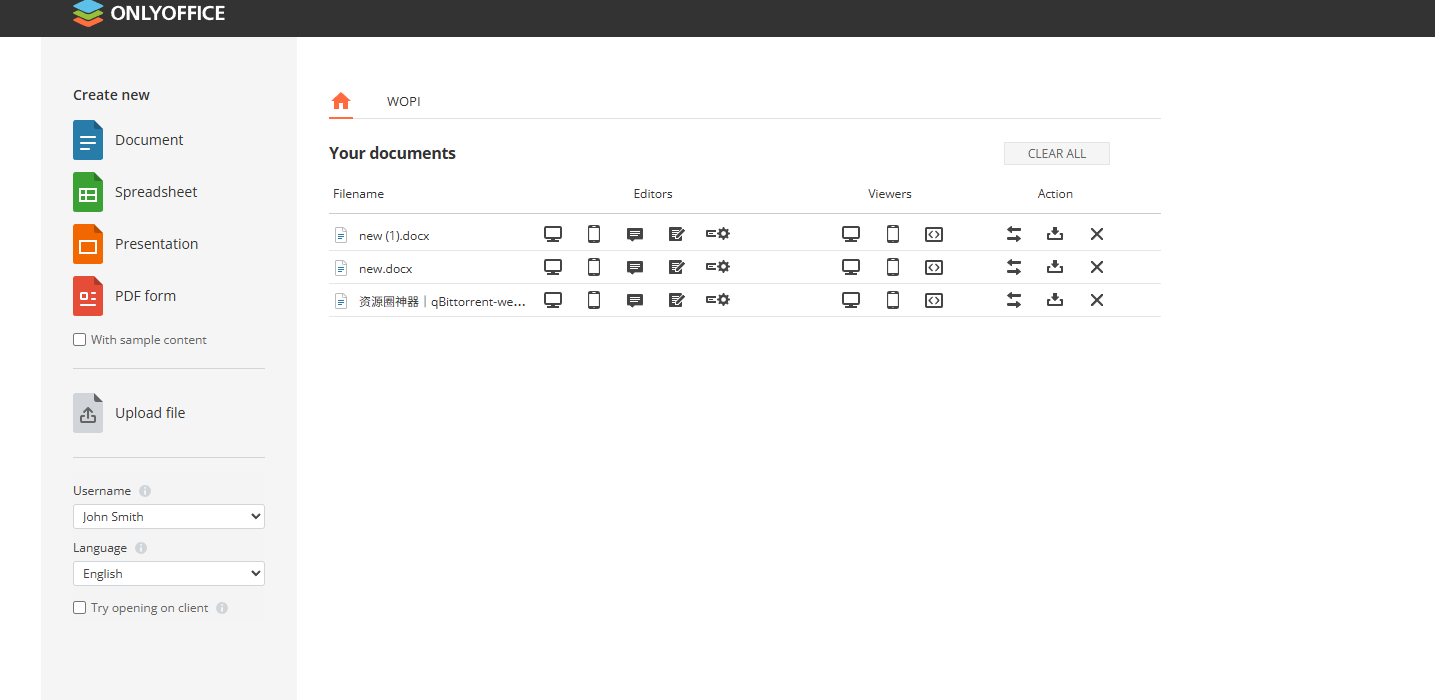1435x700 pixels.
Task: Click the new.docx filename
Action: pyautogui.click(x=385, y=269)
